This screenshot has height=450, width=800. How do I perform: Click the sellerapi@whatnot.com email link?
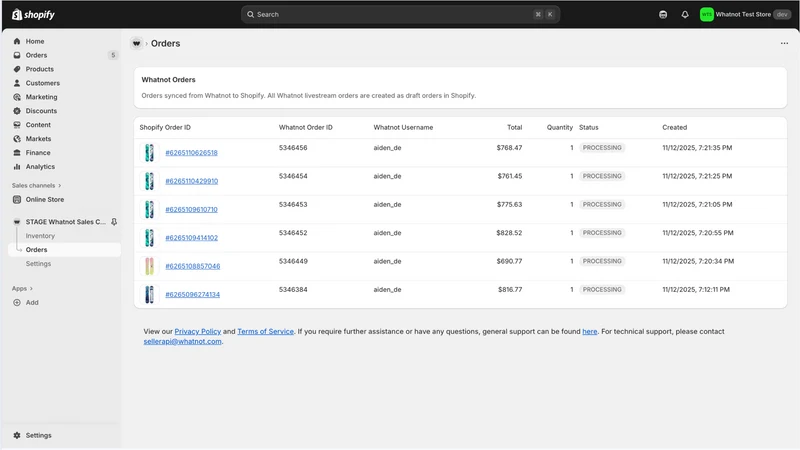coord(182,341)
